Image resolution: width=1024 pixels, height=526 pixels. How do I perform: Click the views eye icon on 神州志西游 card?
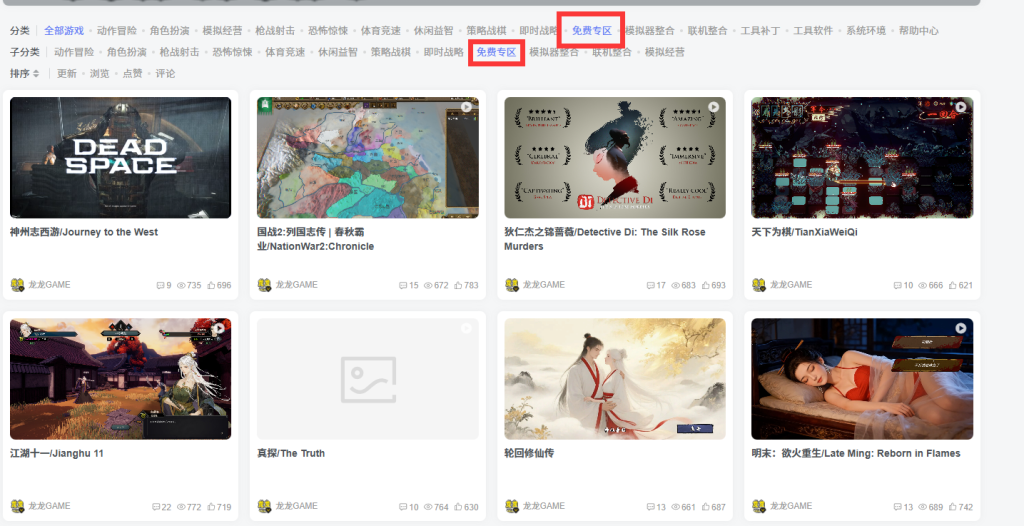[181, 286]
